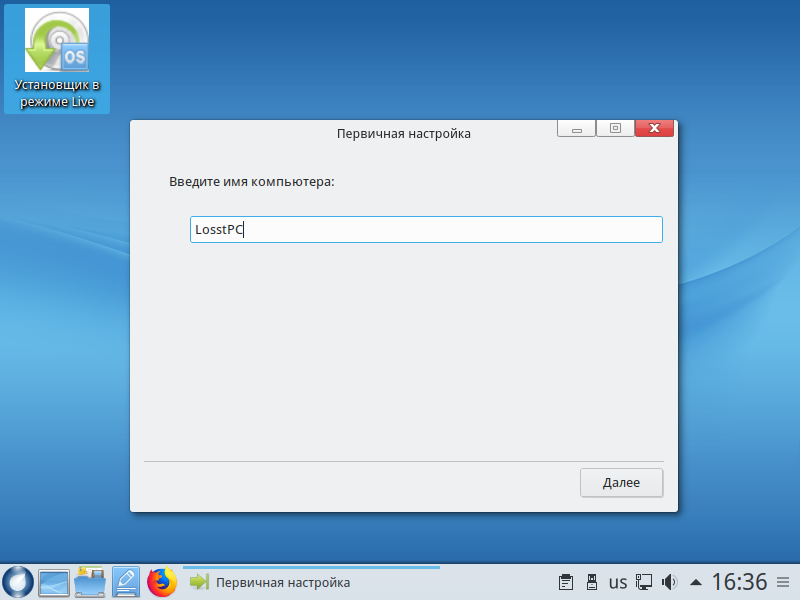800x600 pixels.
Task: Open the volume control tray icon
Action: click(670, 581)
